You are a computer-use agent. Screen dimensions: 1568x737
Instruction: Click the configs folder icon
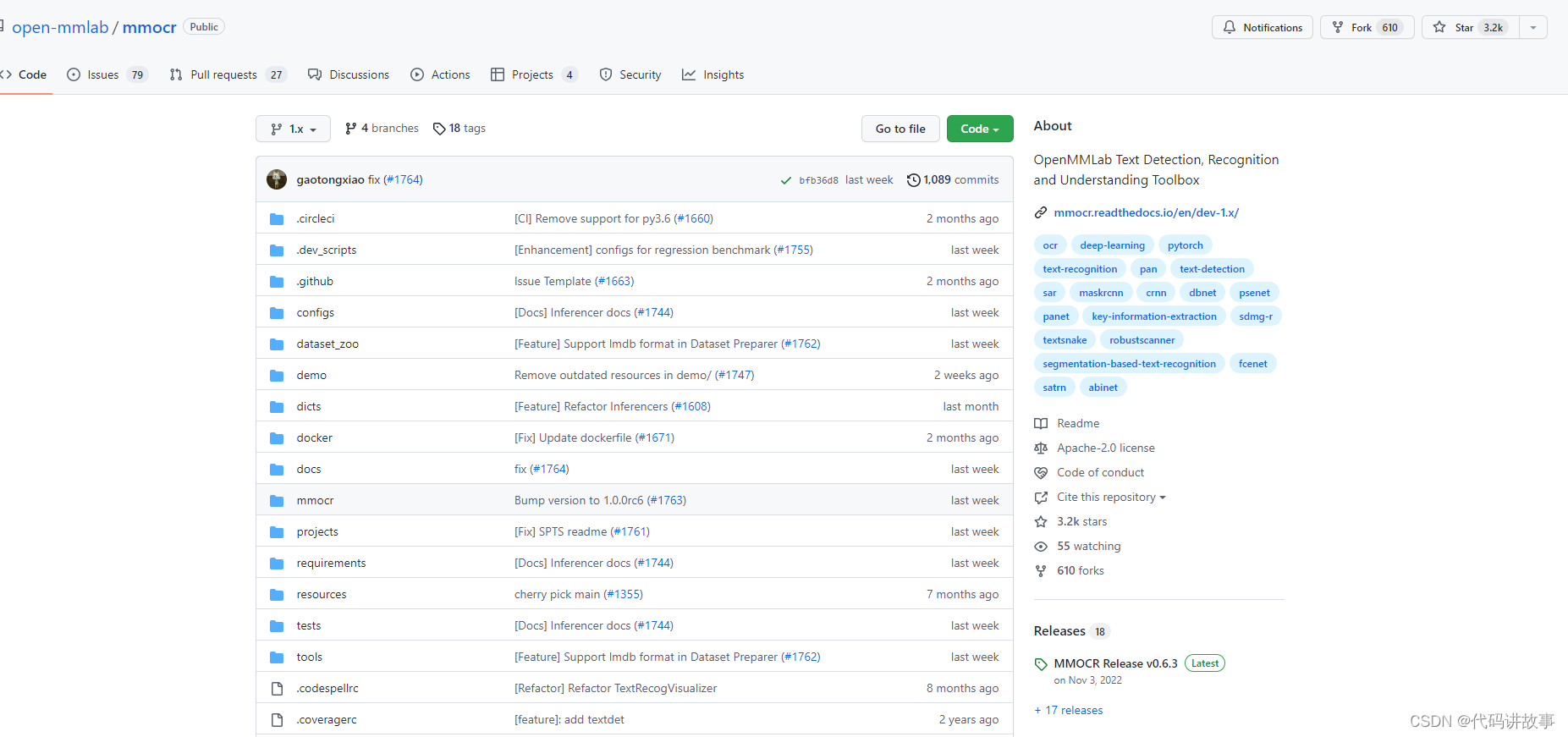coord(277,312)
